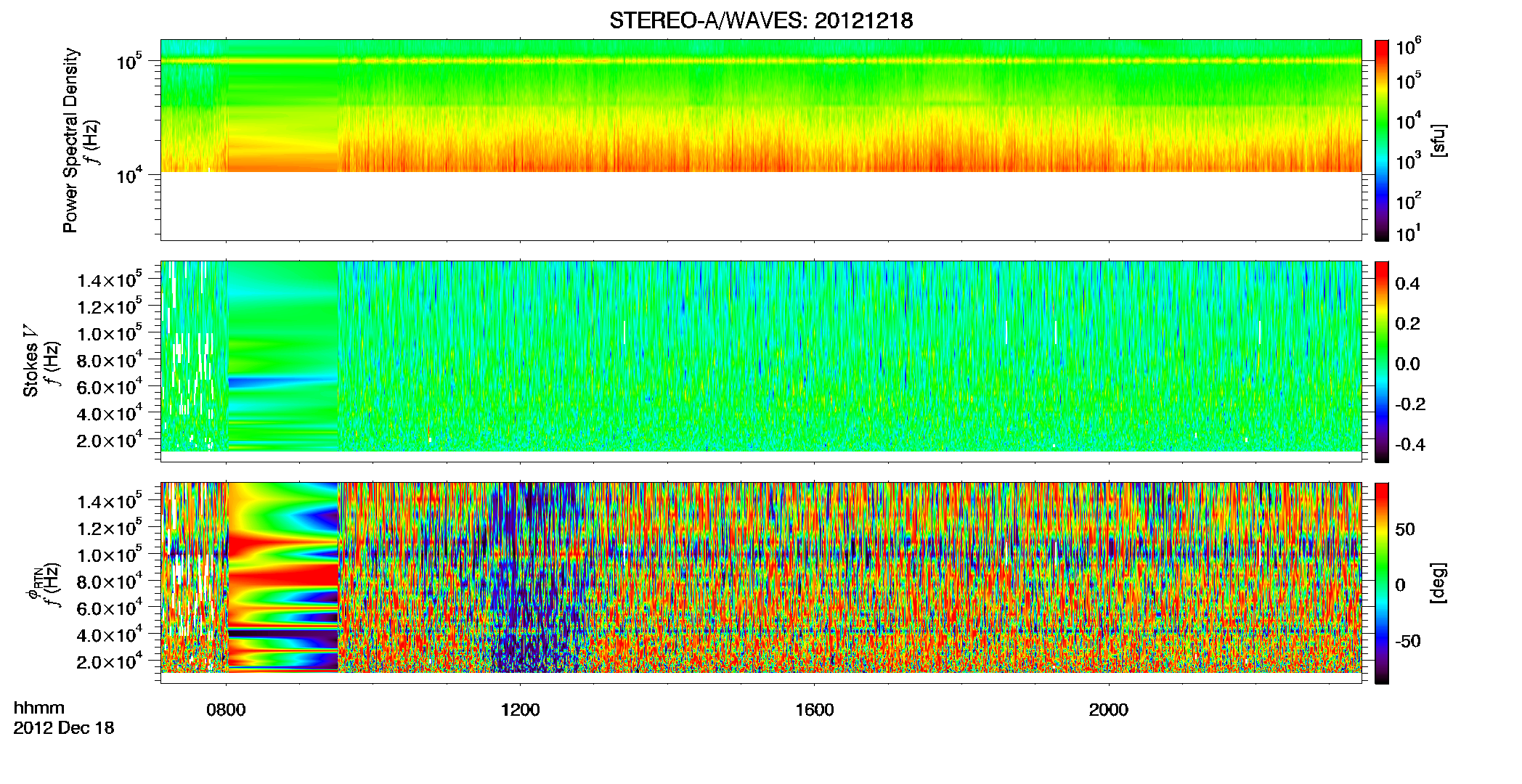
Task: Click the 0.0 tick on the Stokes color bar
Action: point(1407,364)
